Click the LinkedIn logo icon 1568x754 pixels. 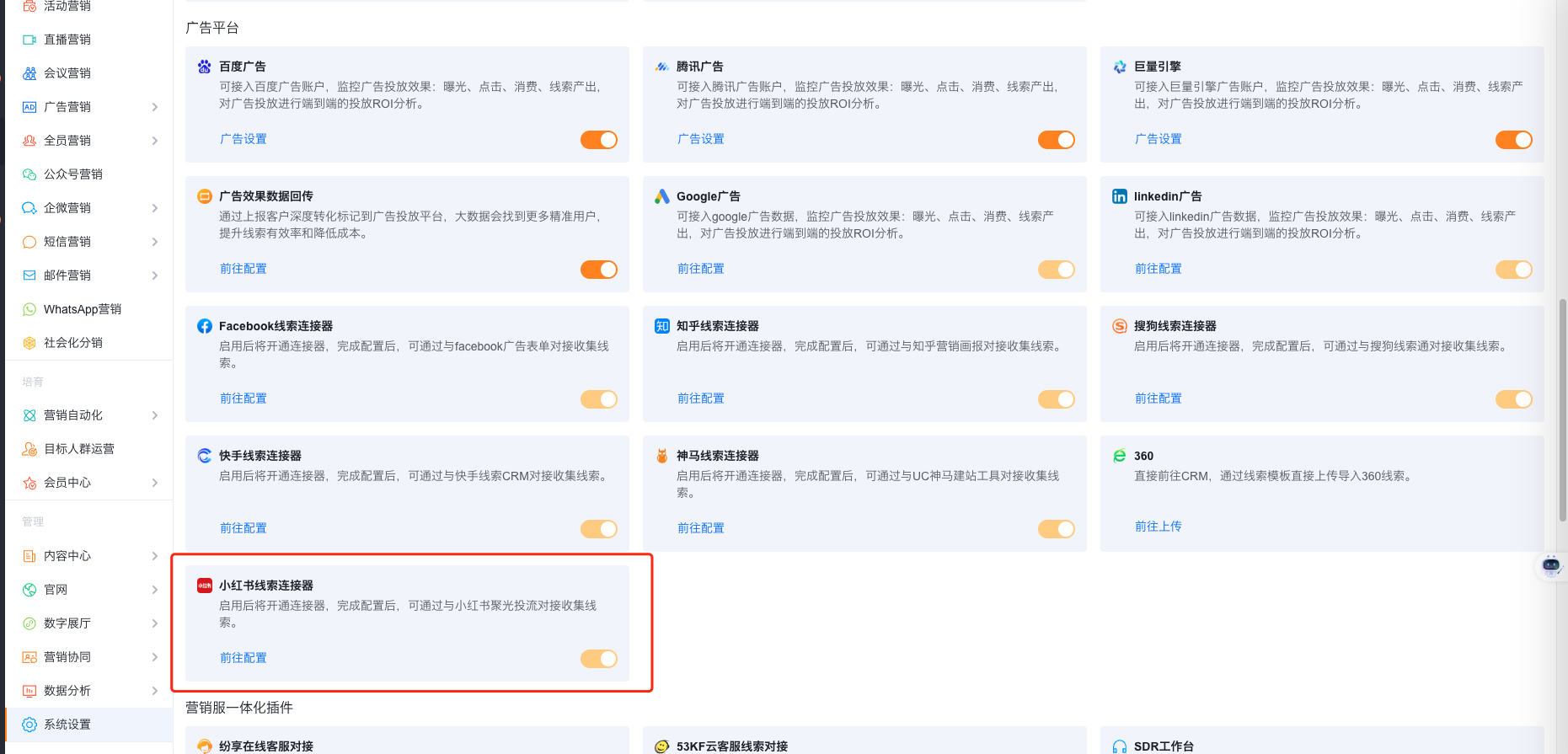(1120, 196)
